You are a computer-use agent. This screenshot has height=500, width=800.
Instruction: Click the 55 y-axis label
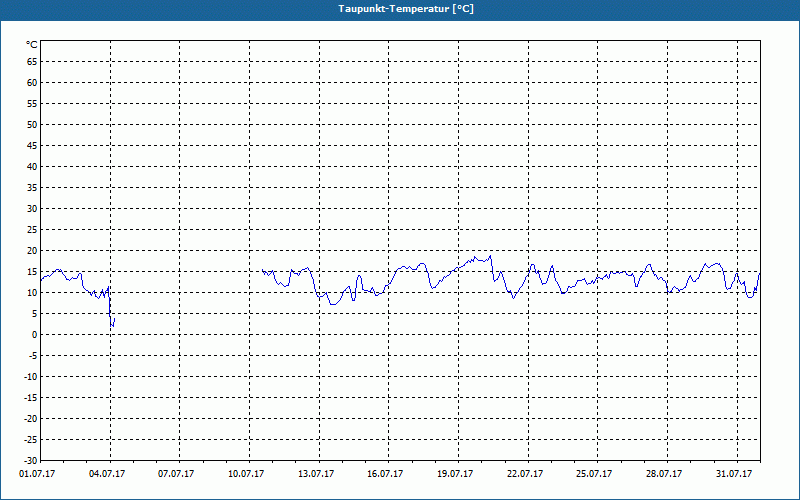click(x=32, y=104)
